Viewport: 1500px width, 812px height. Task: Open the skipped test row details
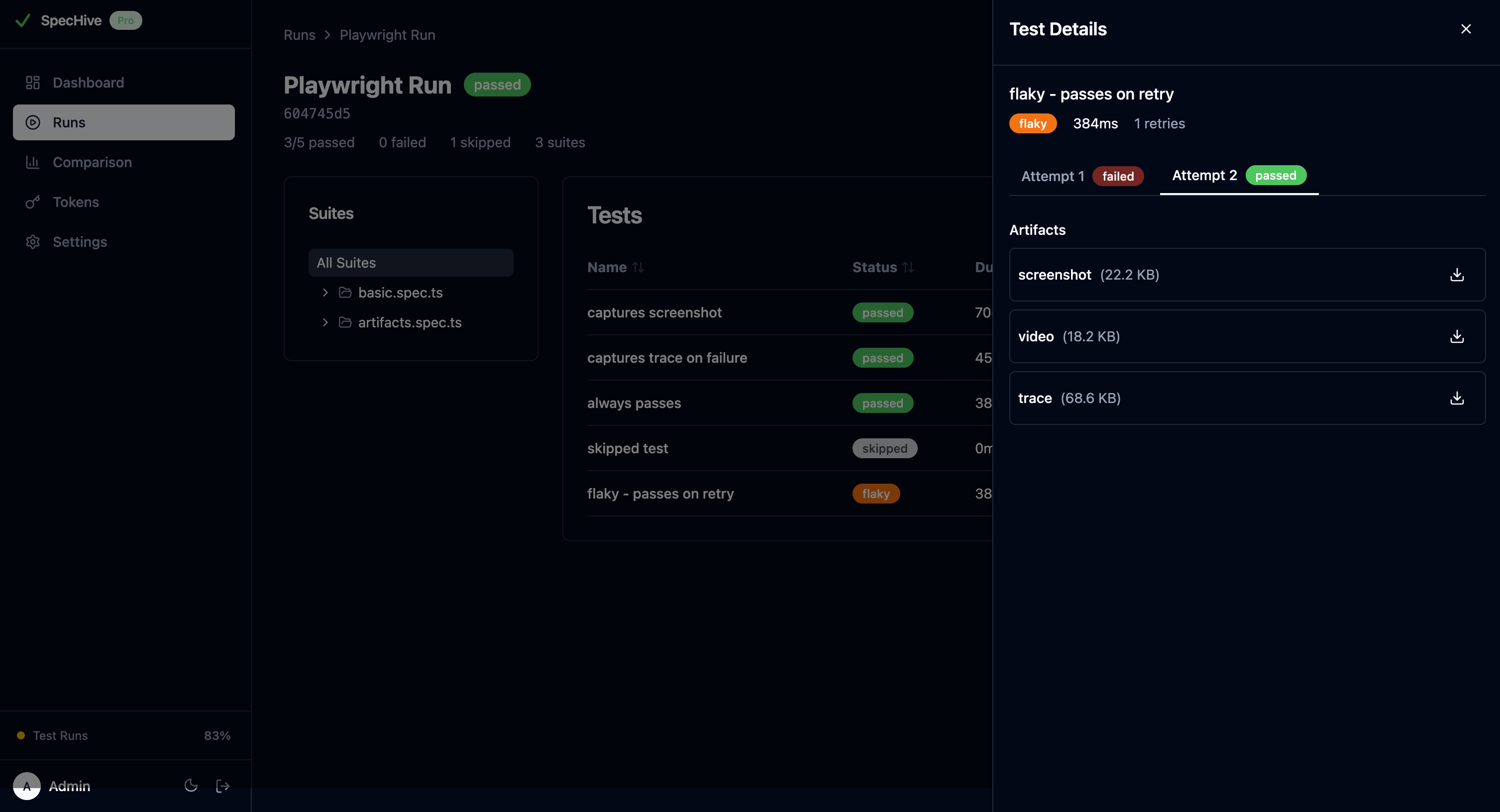tap(627, 448)
